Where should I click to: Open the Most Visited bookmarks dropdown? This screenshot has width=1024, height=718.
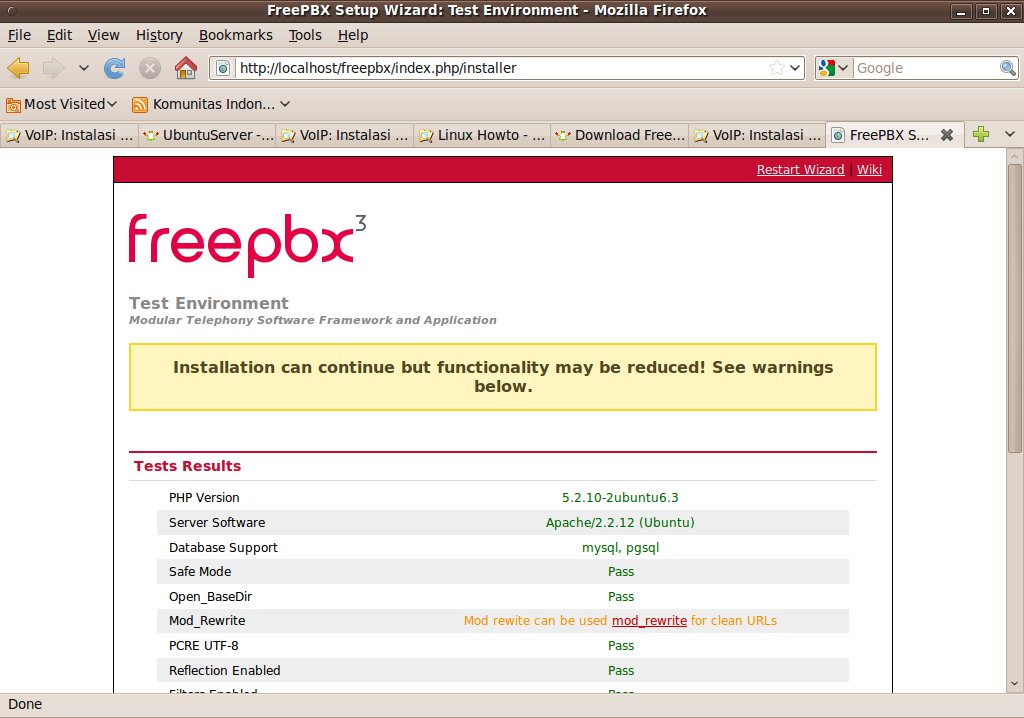pos(62,104)
